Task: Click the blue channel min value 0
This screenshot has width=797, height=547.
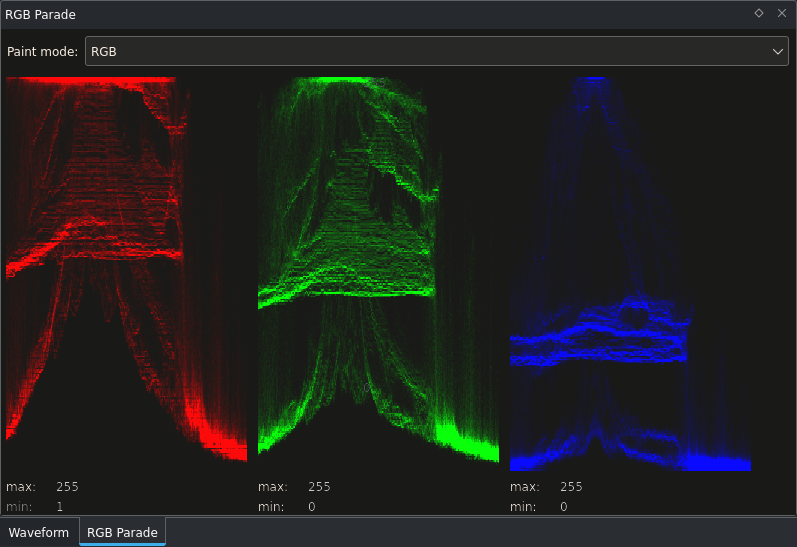Action: click(x=564, y=507)
